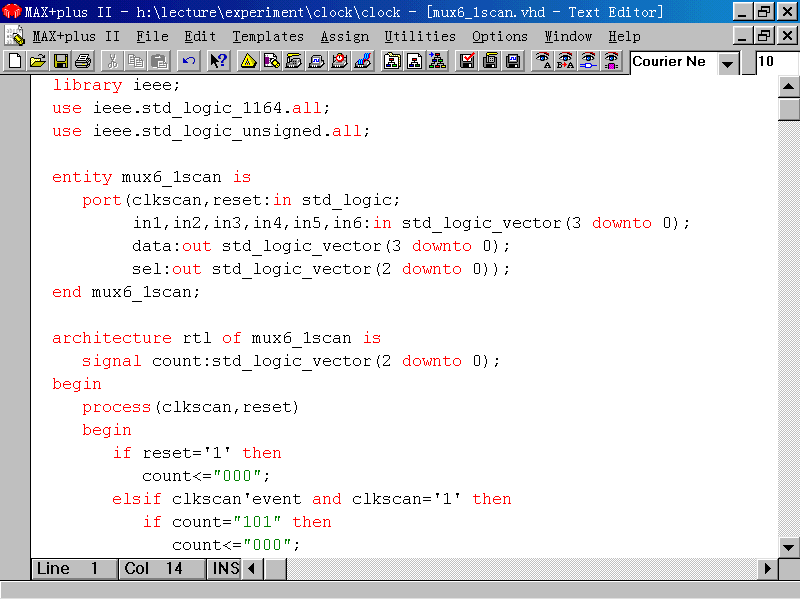Open Replace Text eye icon
Viewport: 800px width, 600px height.
click(x=565, y=61)
